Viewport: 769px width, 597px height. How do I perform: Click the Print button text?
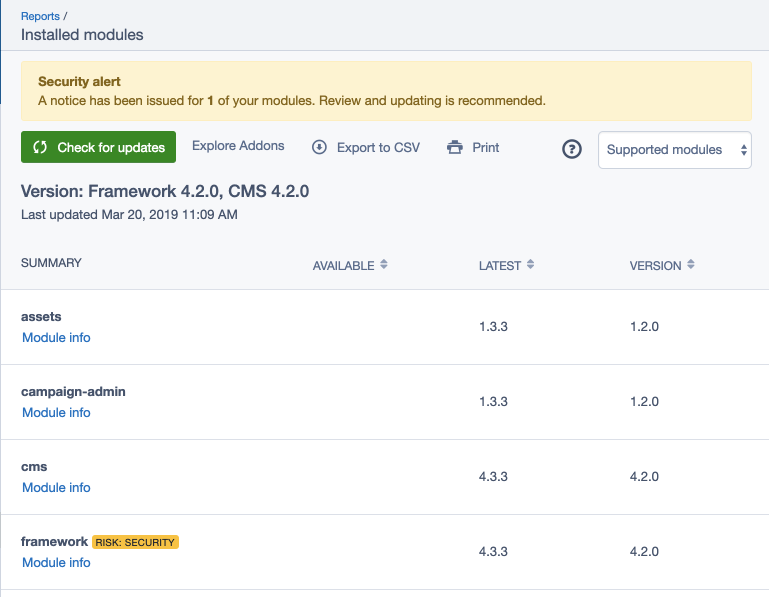pyautogui.click(x=485, y=147)
